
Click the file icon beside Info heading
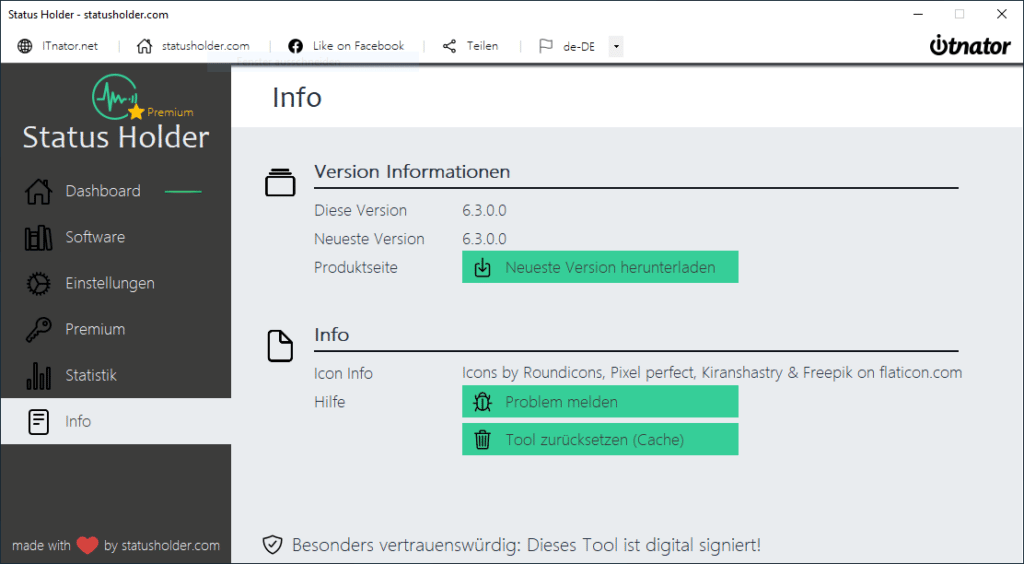point(280,346)
